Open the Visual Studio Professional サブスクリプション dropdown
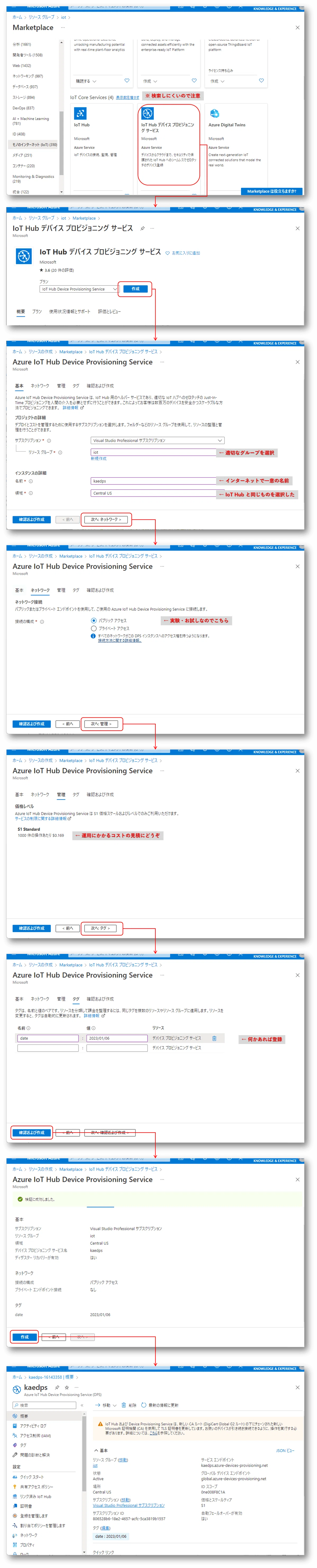The image size is (317, 1568). tap(157, 441)
